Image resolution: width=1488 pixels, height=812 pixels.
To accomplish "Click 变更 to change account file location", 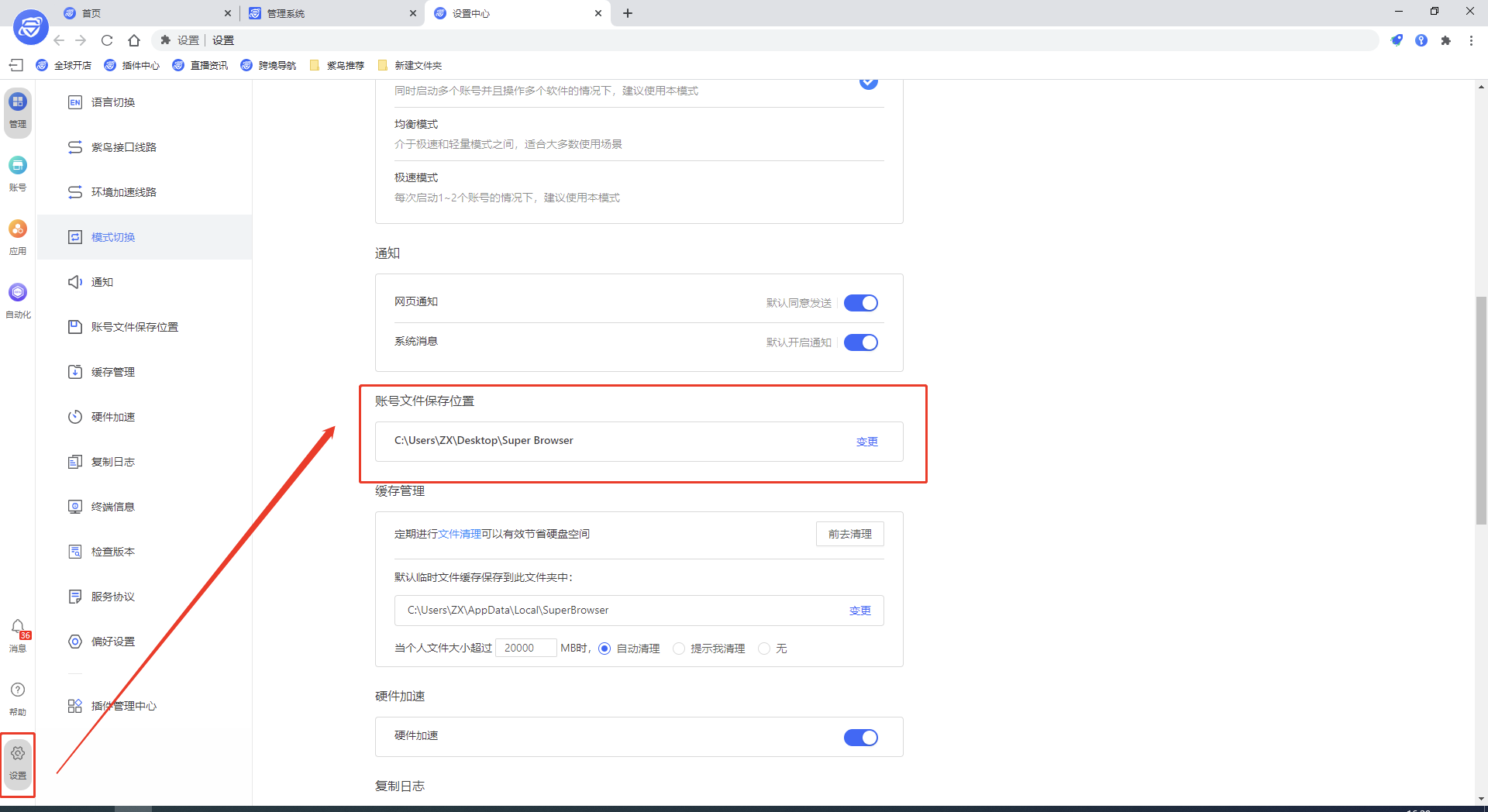I will point(866,442).
